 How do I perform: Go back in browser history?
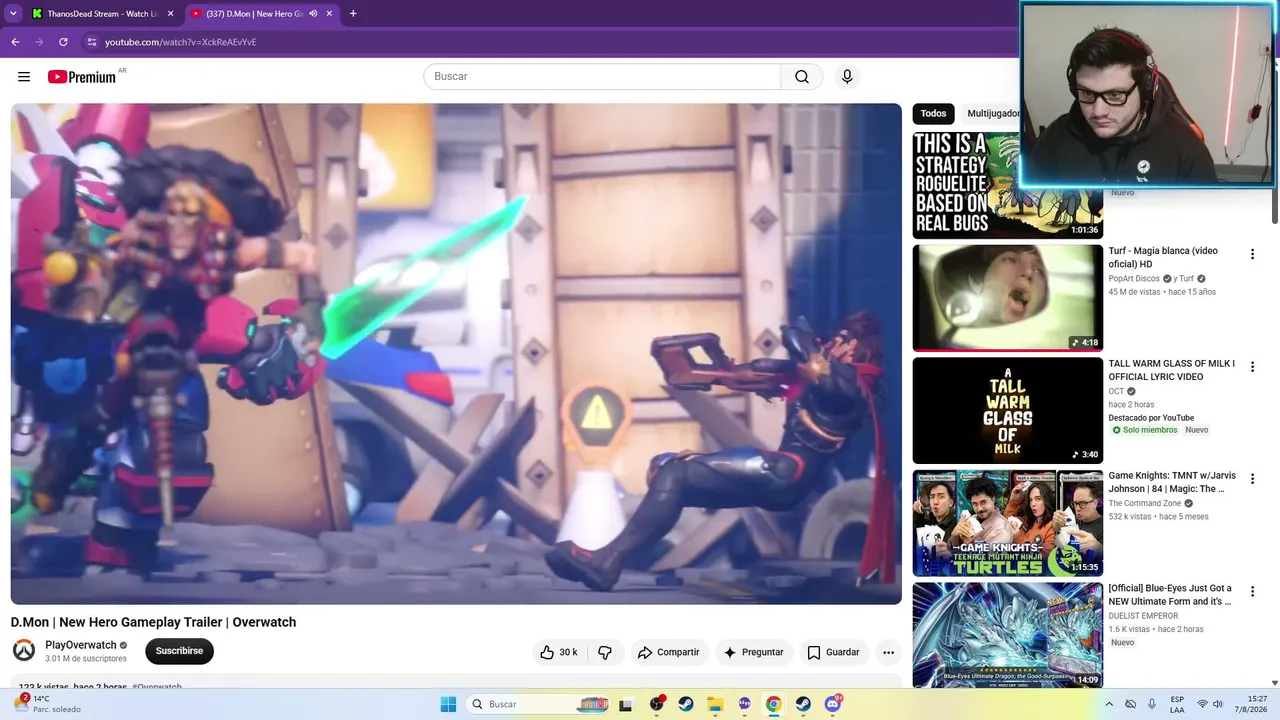point(15,42)
